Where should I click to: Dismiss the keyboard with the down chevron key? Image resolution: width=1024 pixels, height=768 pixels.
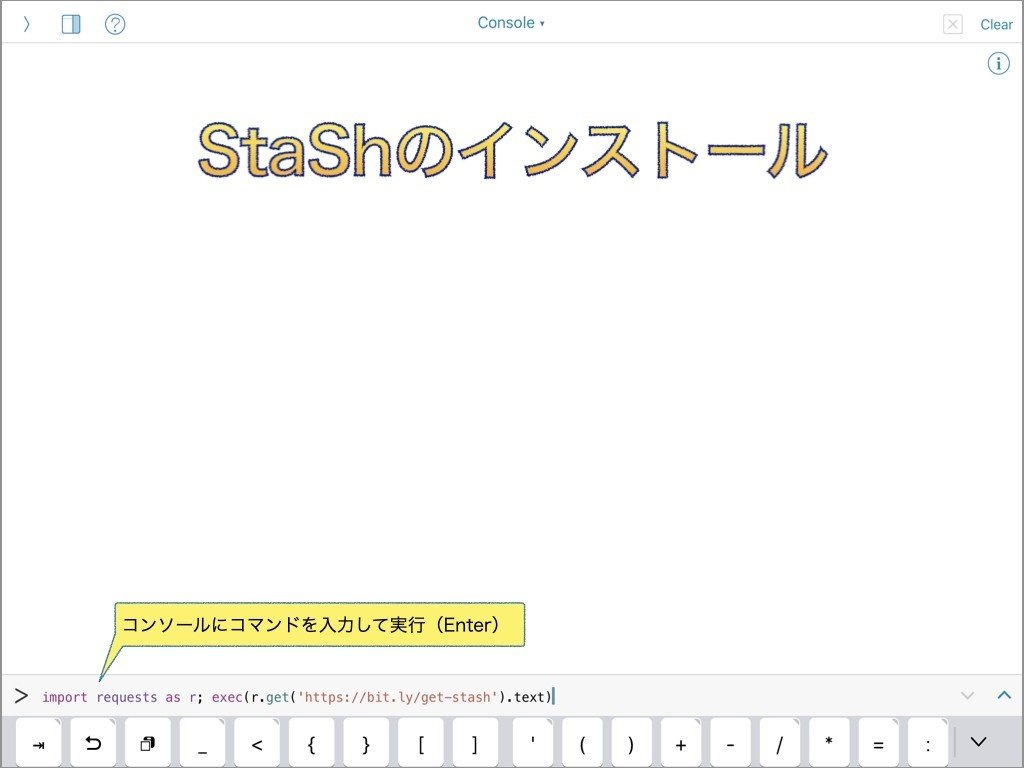(x=978, y=742)
